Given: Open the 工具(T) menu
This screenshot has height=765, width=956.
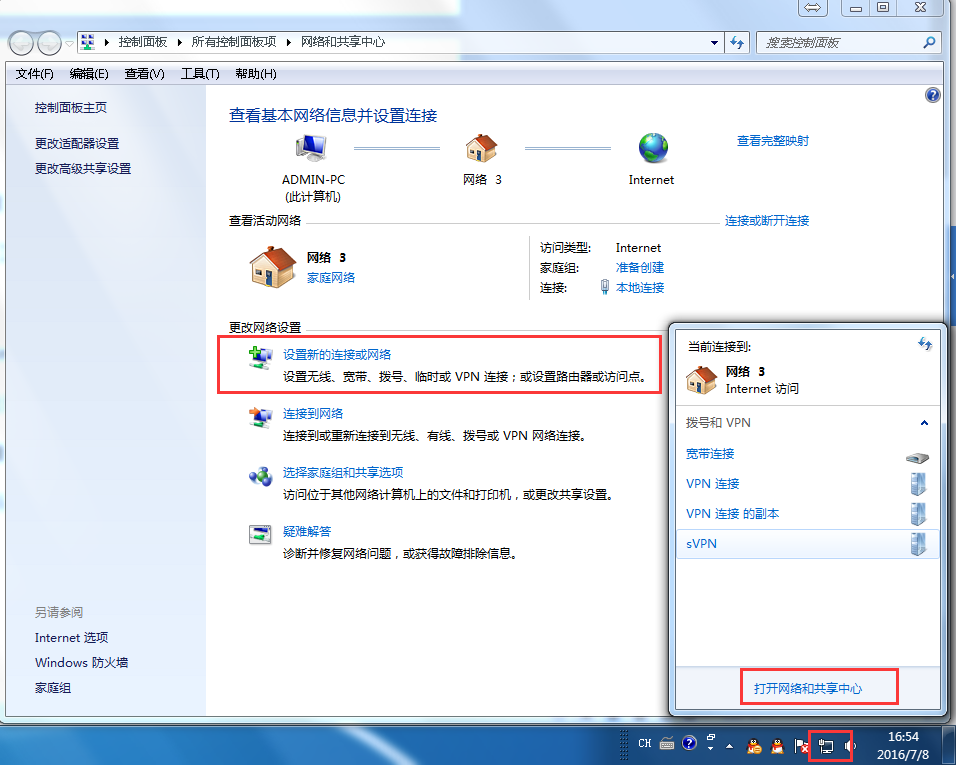Looking at the screenshot, I should [x=200, y=74].
